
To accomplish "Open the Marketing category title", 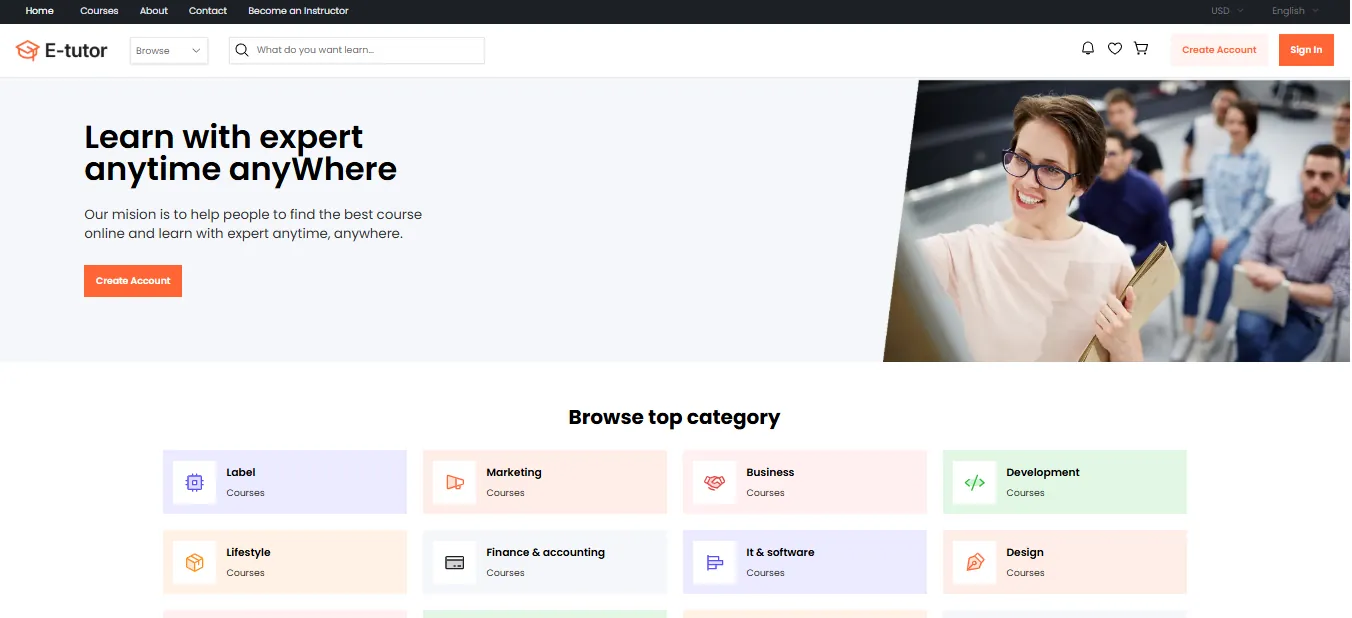I will [514, 472].
